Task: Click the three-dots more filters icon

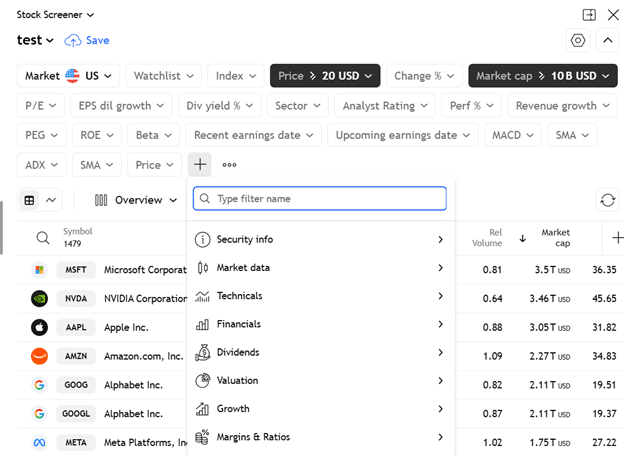Action: point(230,165)
